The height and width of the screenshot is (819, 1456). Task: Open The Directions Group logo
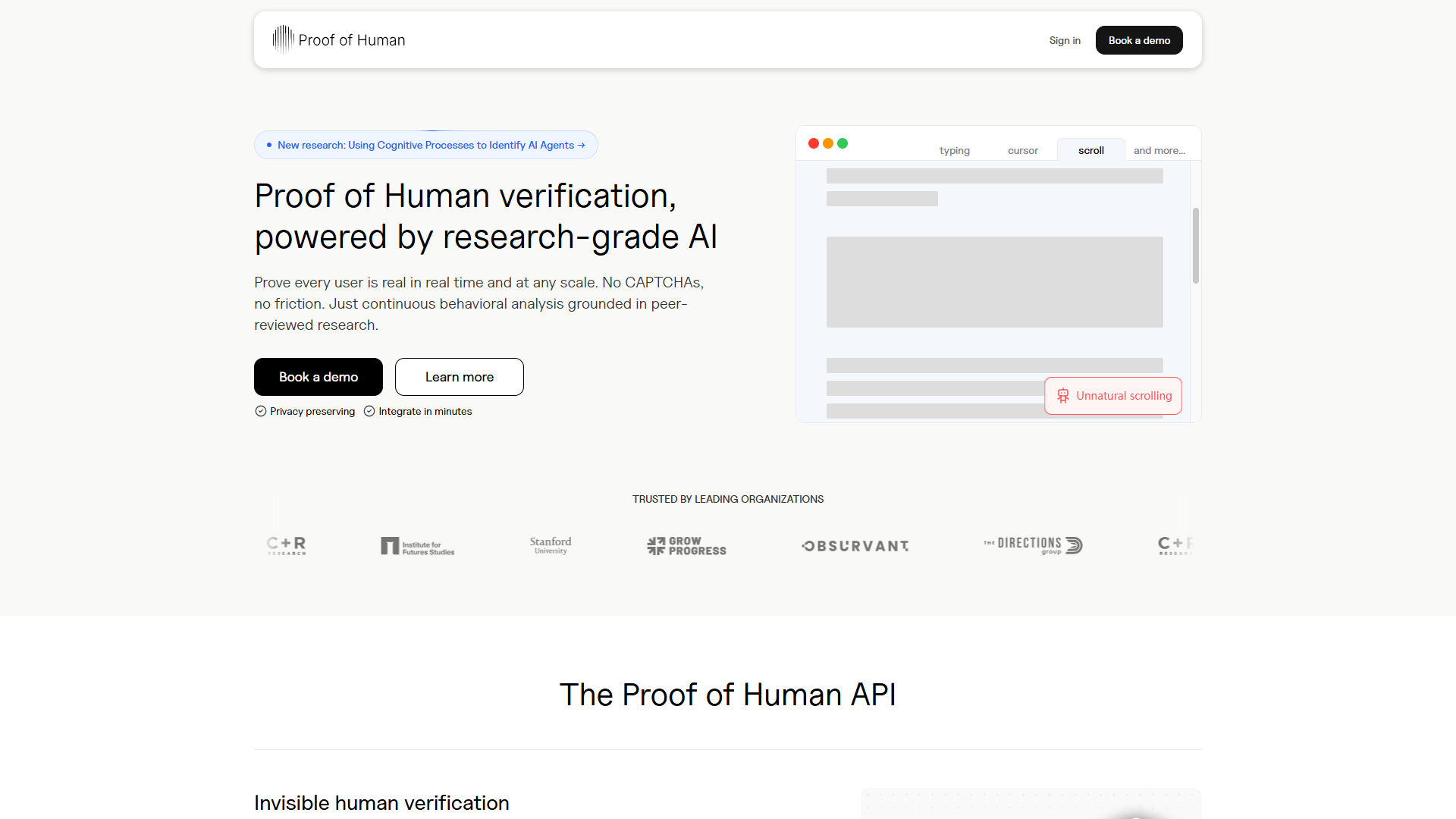[x=1033, y=545]
